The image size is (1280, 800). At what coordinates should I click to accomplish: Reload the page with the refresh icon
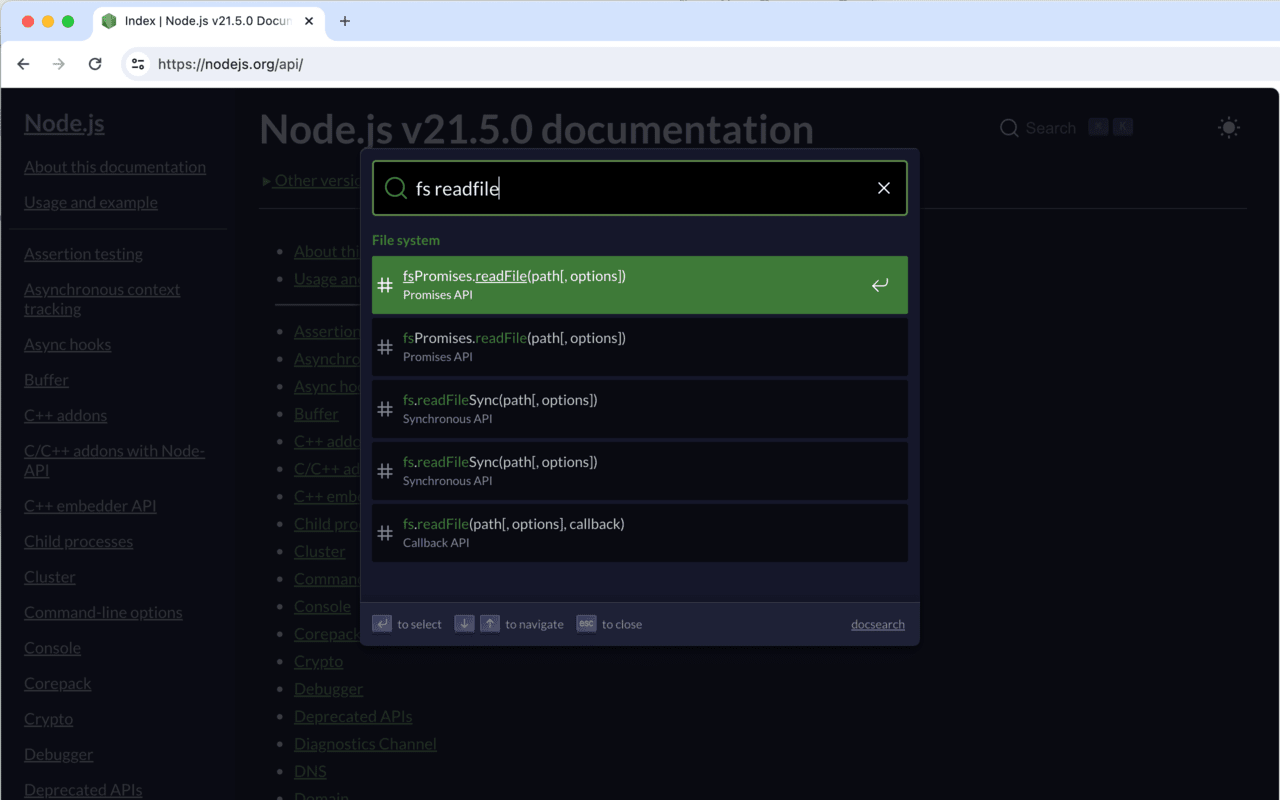tap(95, 63)
